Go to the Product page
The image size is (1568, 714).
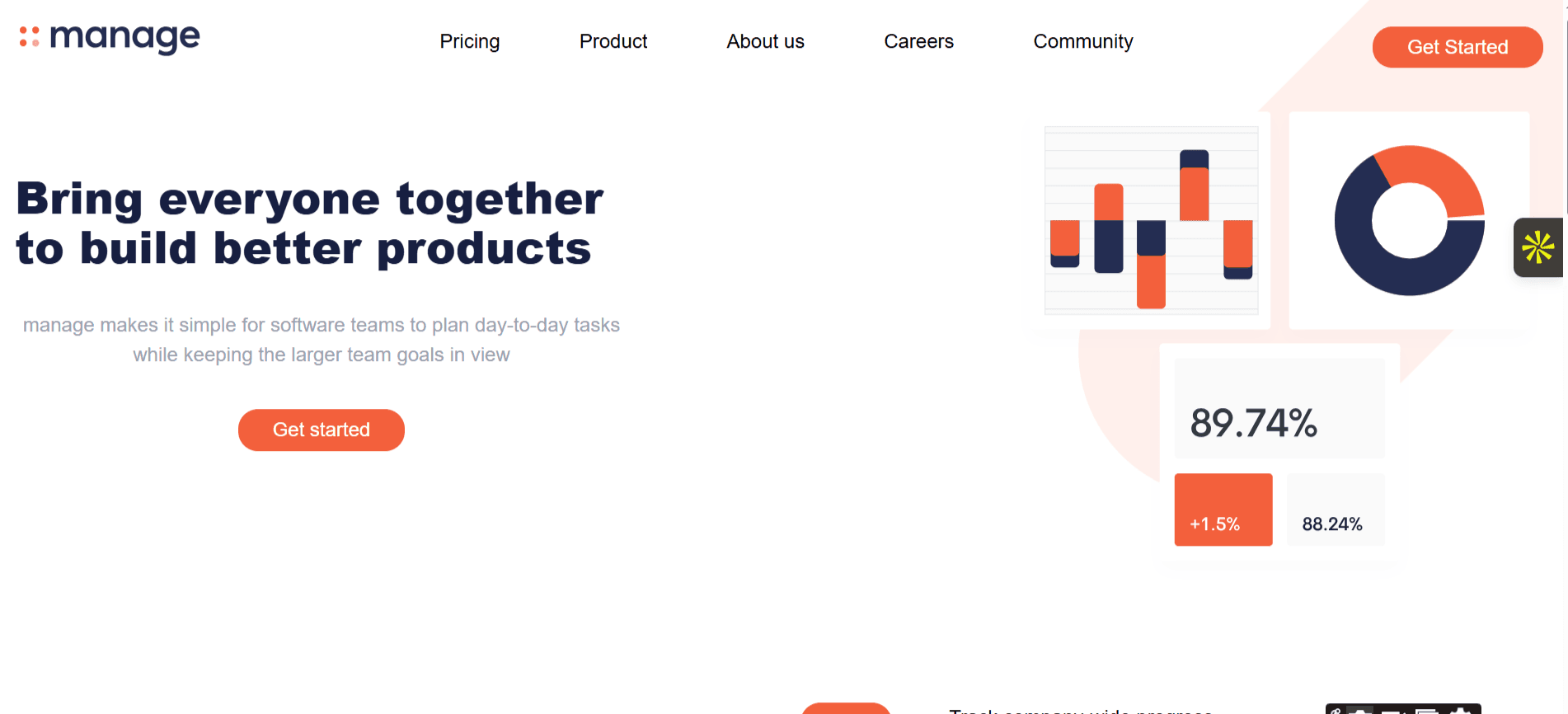(613, 41)
